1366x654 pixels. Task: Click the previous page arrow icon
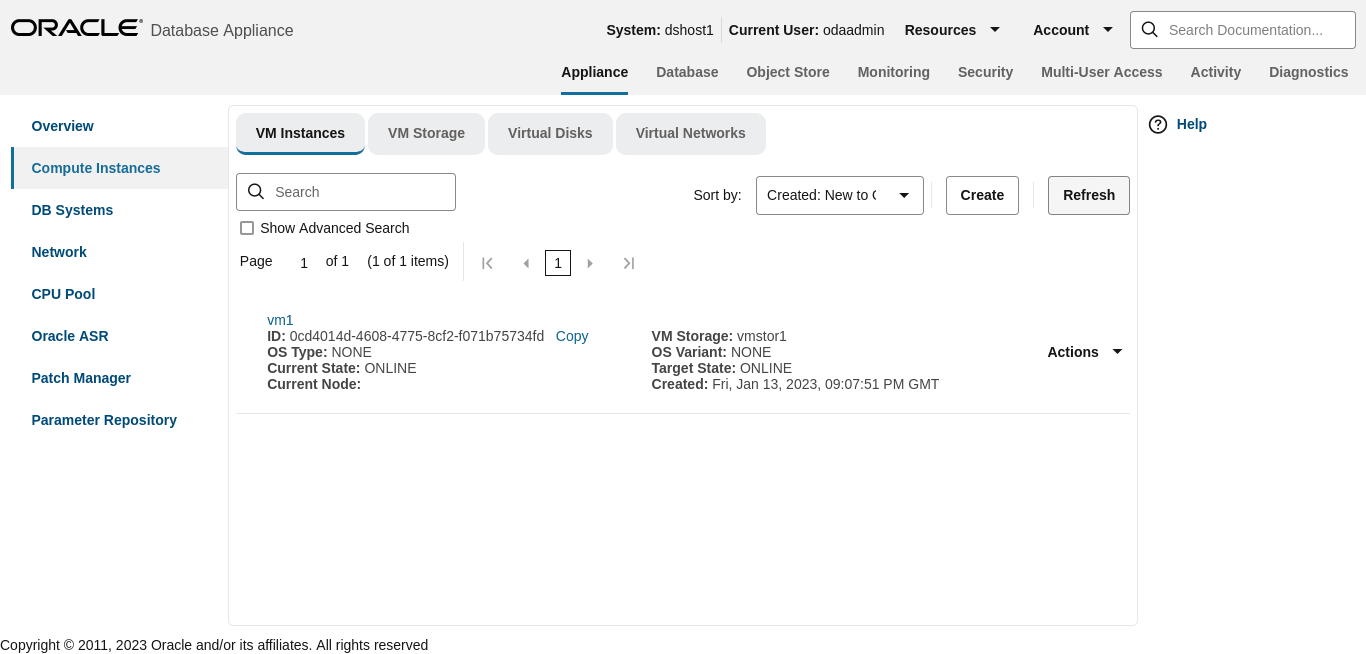tap(526, 262)
